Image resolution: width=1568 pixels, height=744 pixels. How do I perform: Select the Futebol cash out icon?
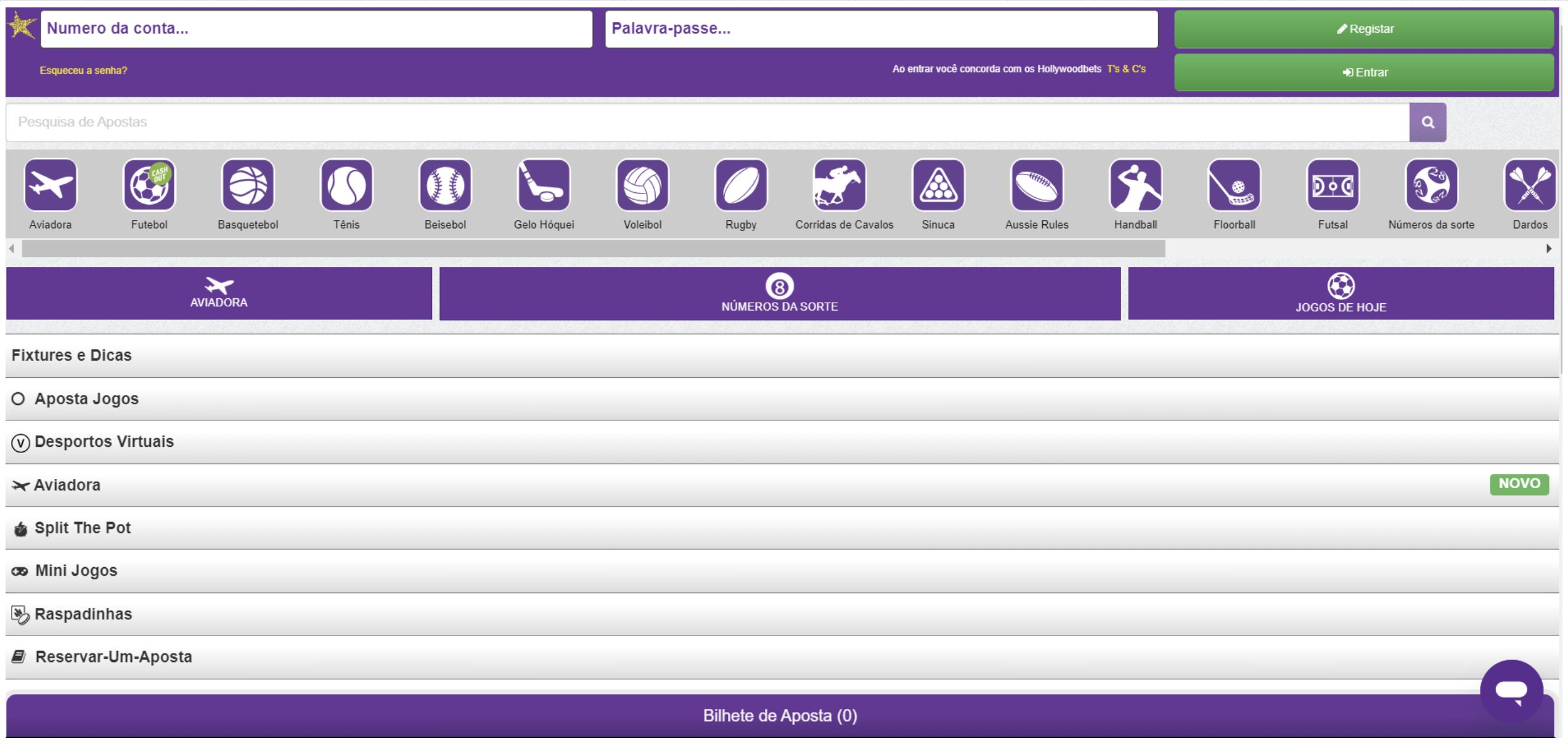coord(149,185)
